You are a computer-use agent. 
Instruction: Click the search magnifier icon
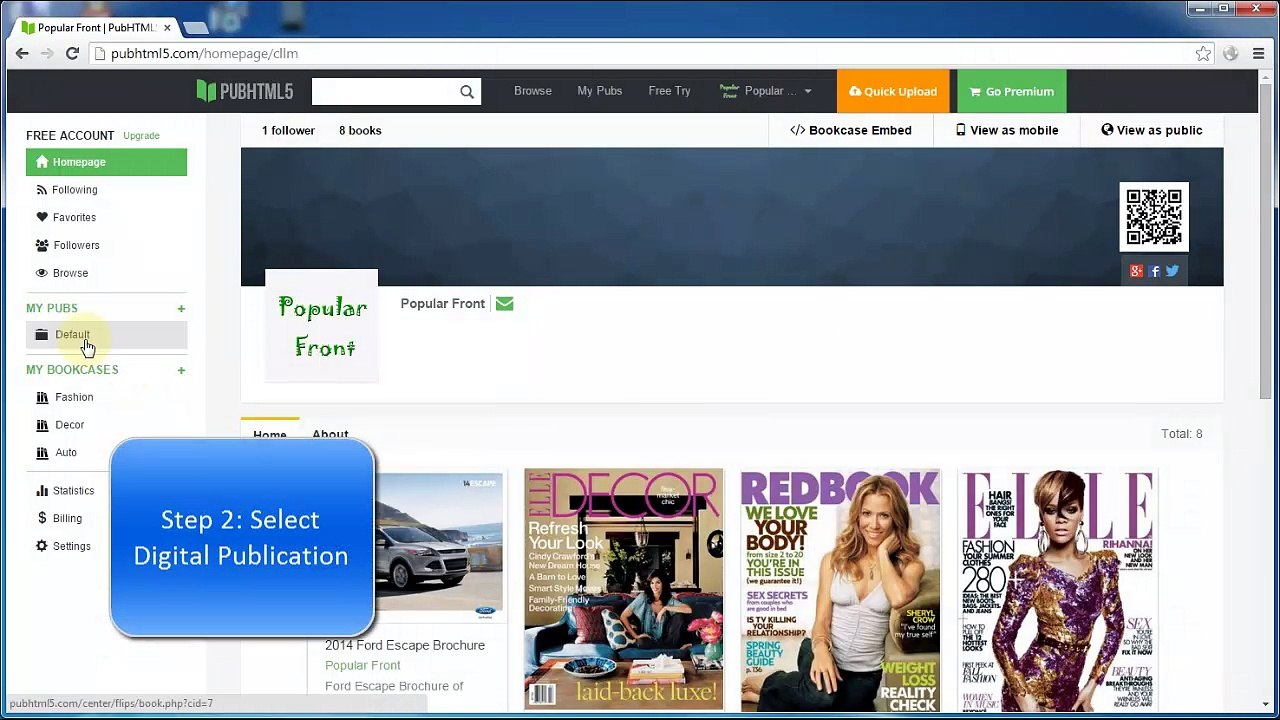[x=466, y=91]
